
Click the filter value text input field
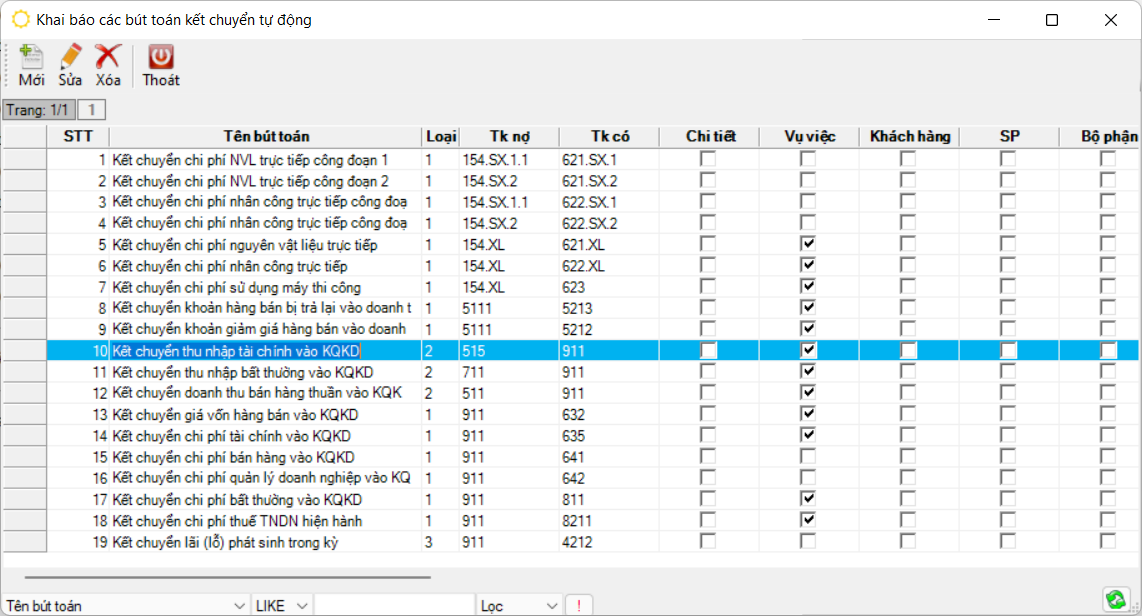pos(394,606)
